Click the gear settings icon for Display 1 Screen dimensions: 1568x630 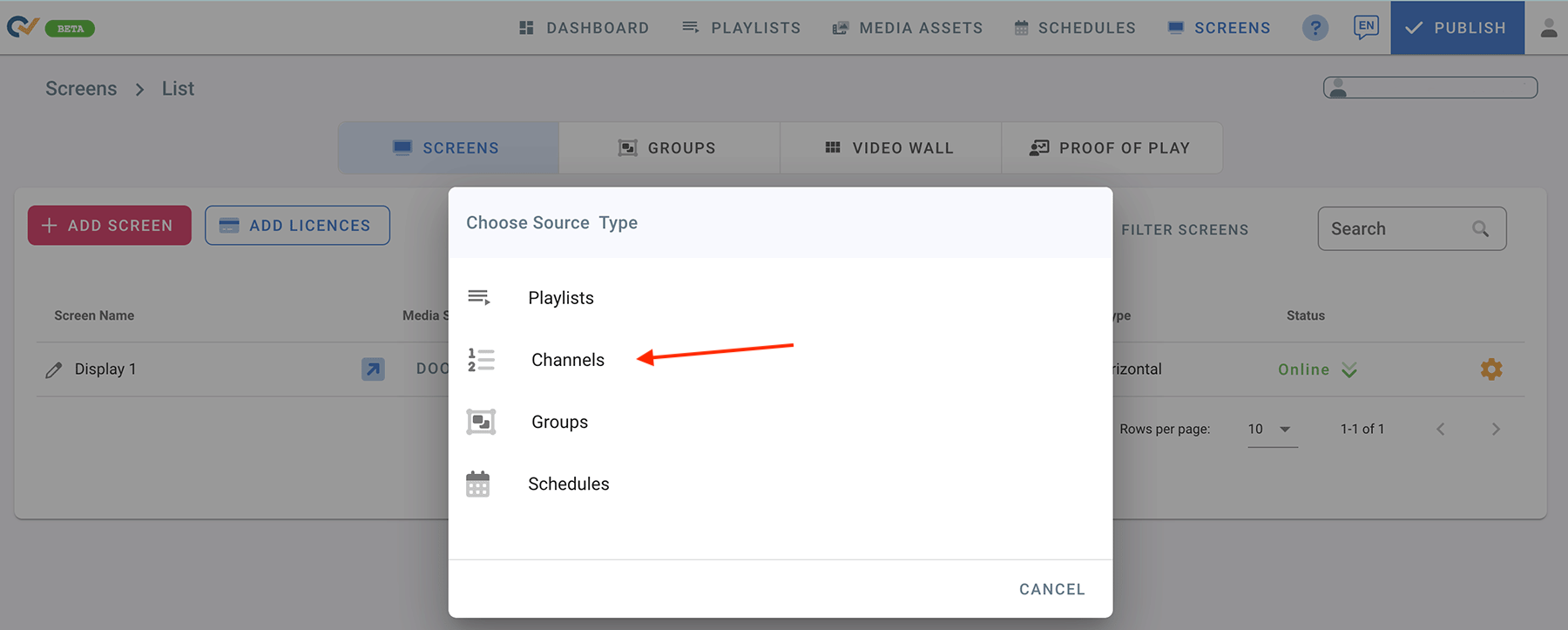pos(1490,369)
